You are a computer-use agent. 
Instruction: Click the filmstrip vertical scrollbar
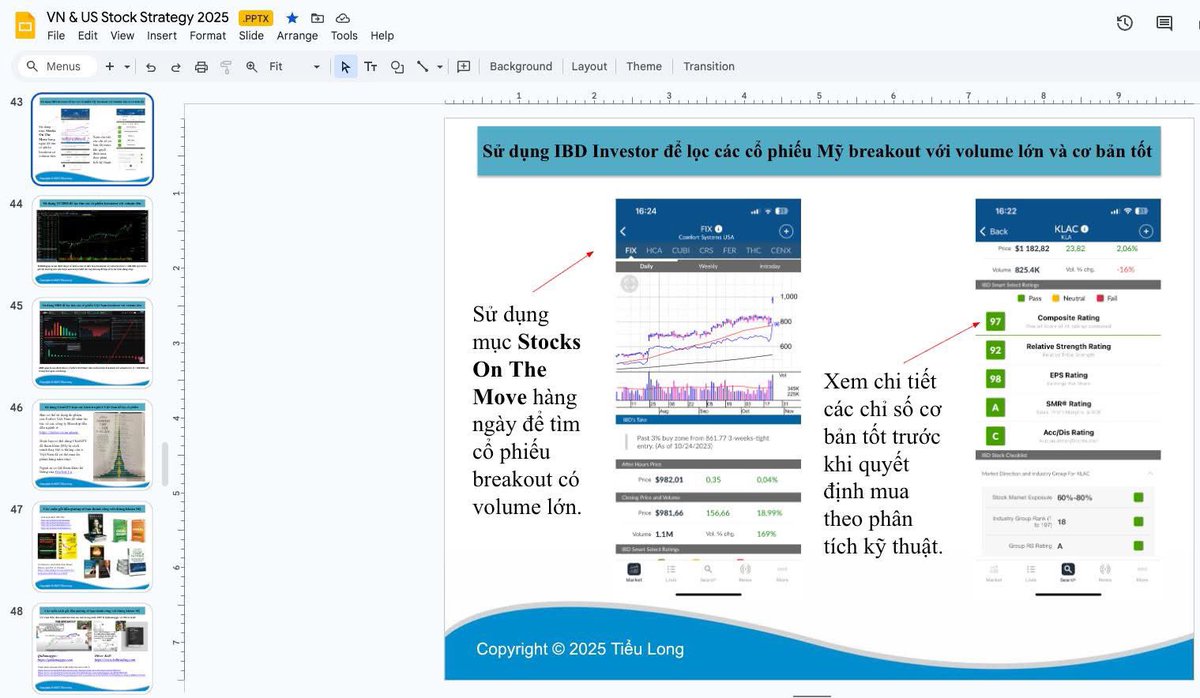(164, 463)
